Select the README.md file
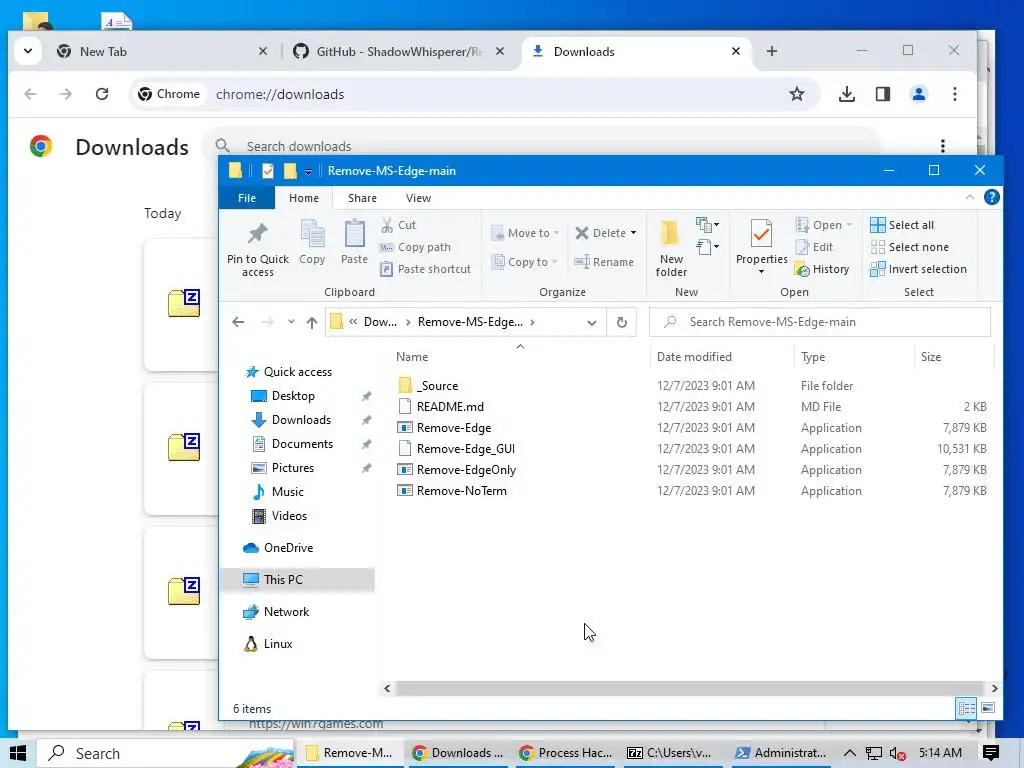The image size is (1024, 768). (x=450, y=407)
